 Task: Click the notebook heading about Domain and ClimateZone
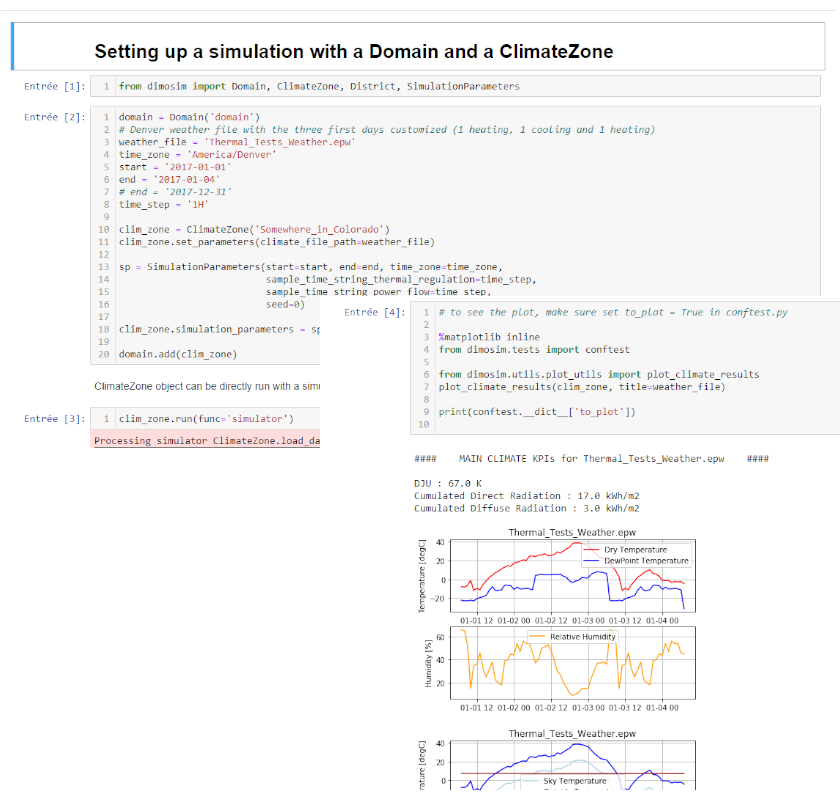coord(353,52)
